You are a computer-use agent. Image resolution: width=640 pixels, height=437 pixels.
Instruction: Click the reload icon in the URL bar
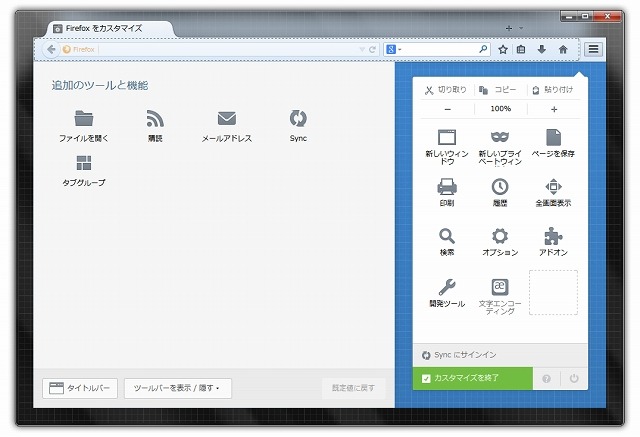[x=372, y=49]
